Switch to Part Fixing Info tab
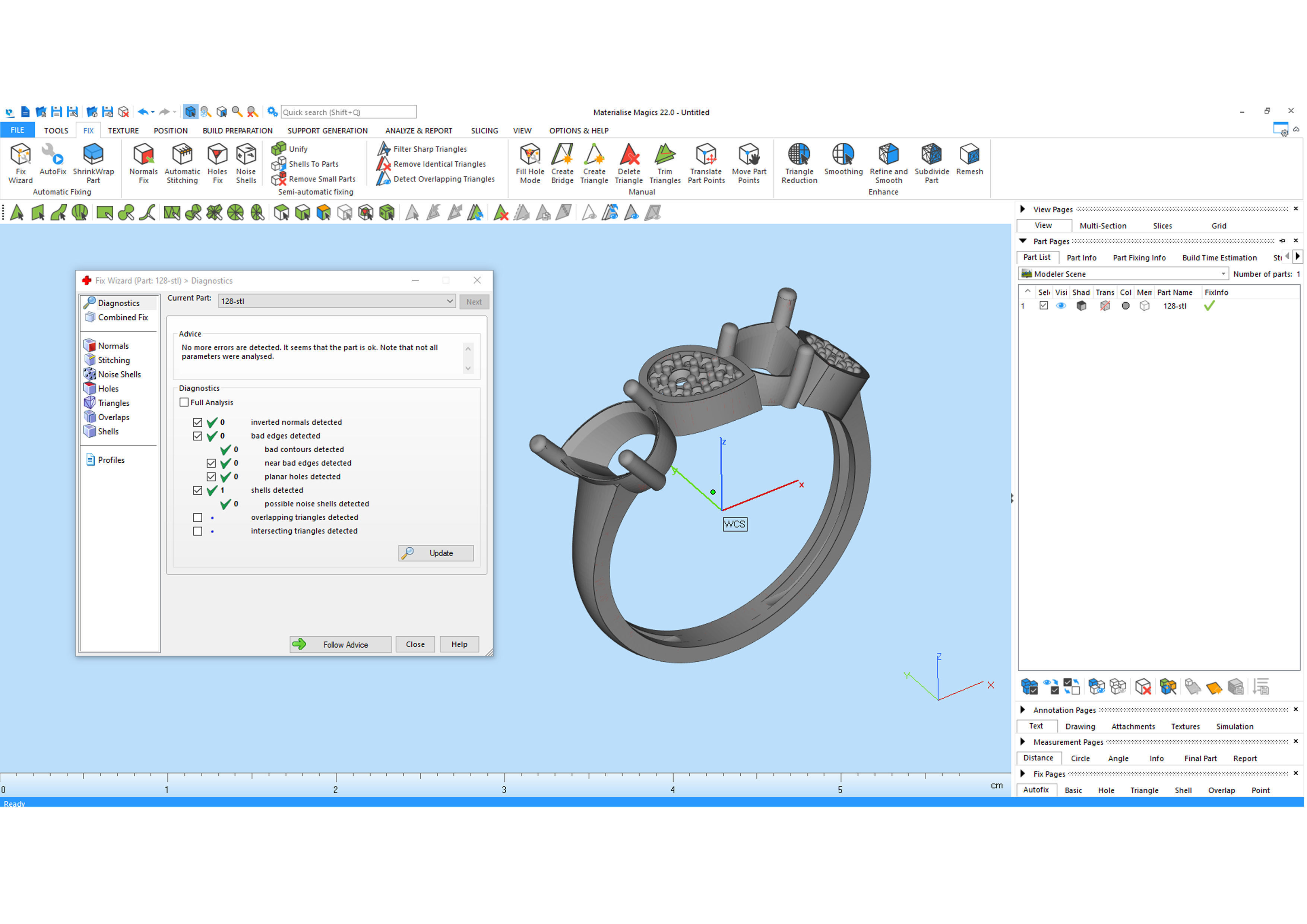 pyautogui.click(x=1139, y=258)
